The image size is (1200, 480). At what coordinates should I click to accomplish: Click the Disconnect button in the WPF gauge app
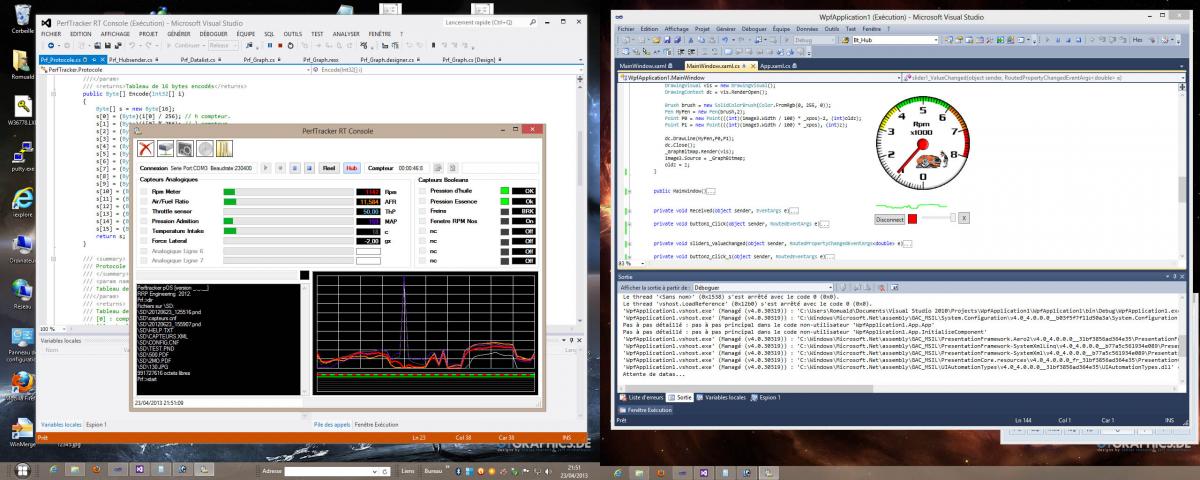889,218
